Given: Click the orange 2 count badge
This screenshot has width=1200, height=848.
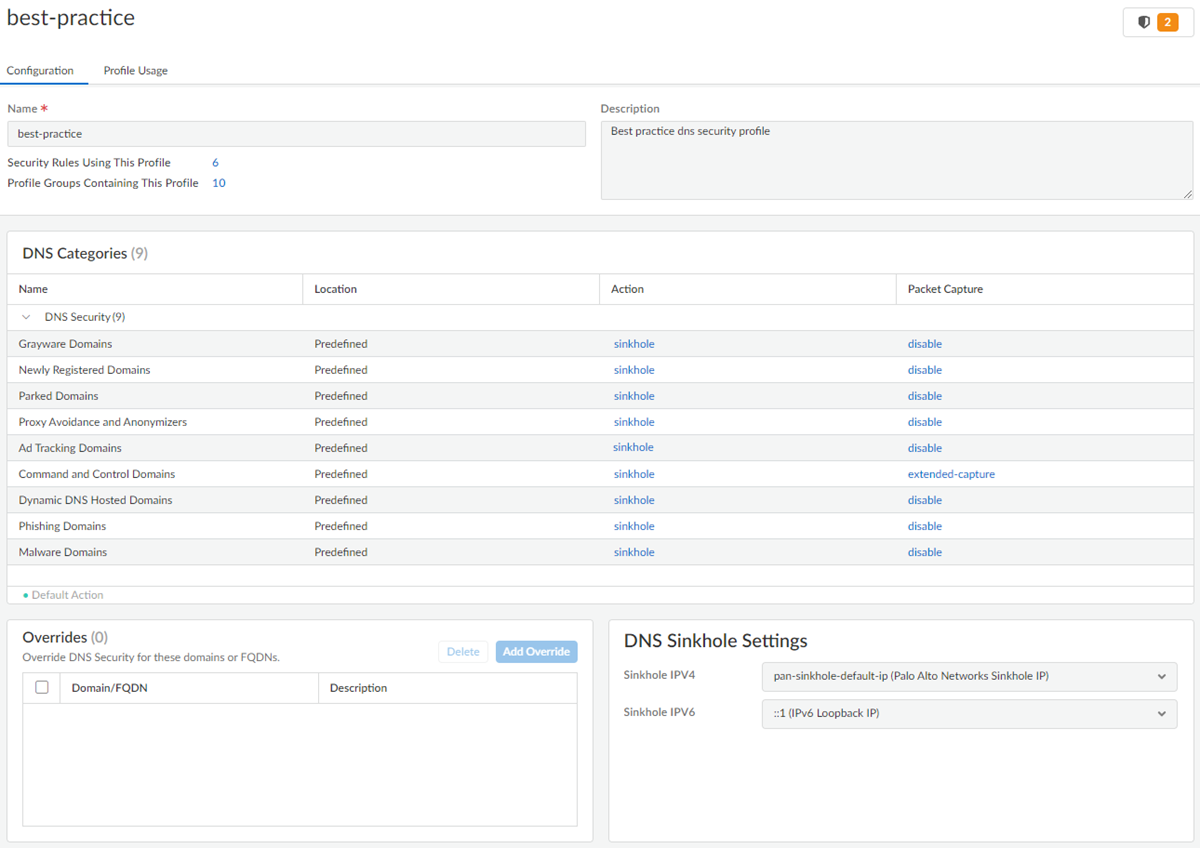Looking at the screenshot, I should click(x=1167, y=22).
